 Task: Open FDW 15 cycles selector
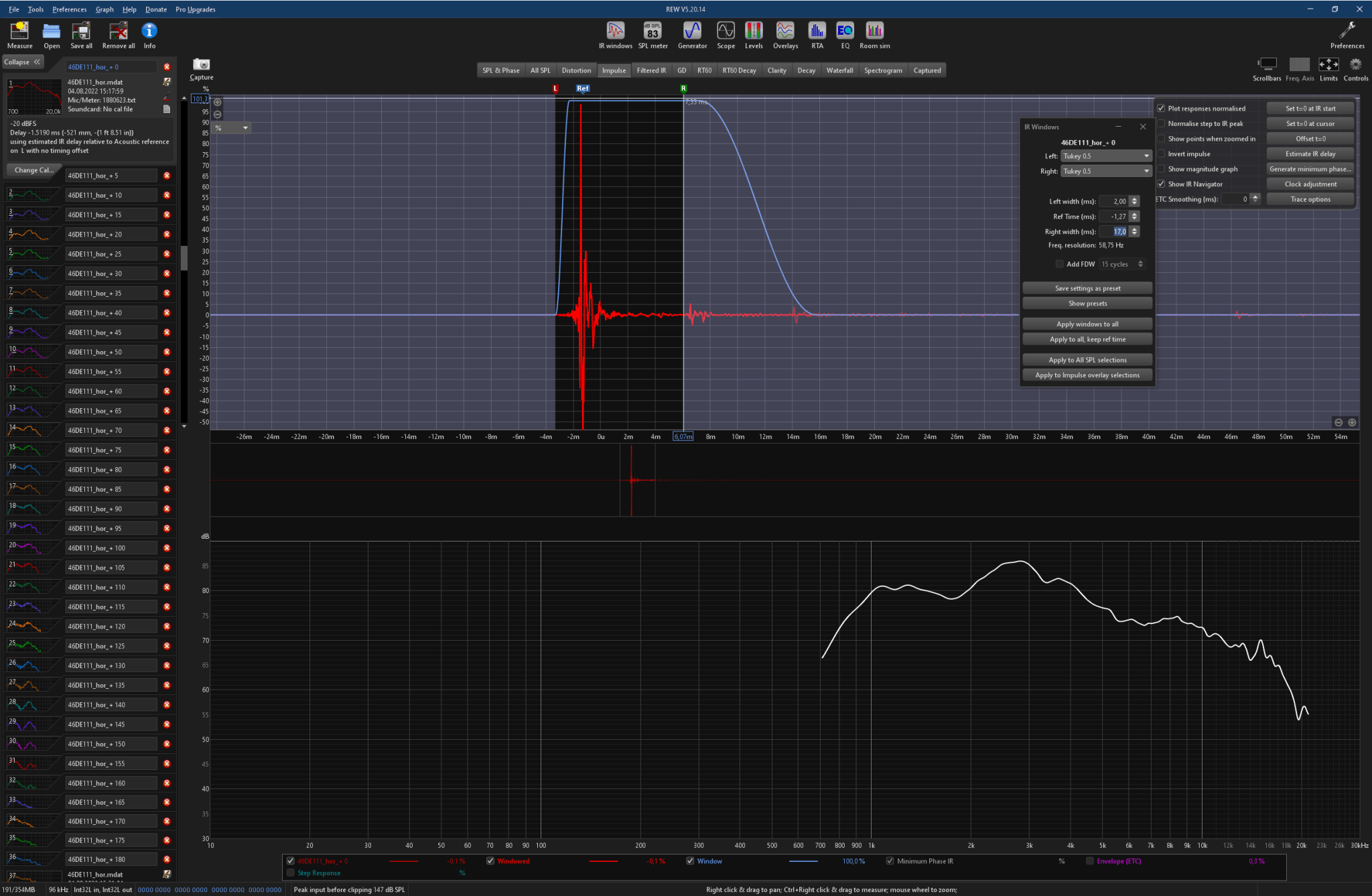(x=1122, y=264)
